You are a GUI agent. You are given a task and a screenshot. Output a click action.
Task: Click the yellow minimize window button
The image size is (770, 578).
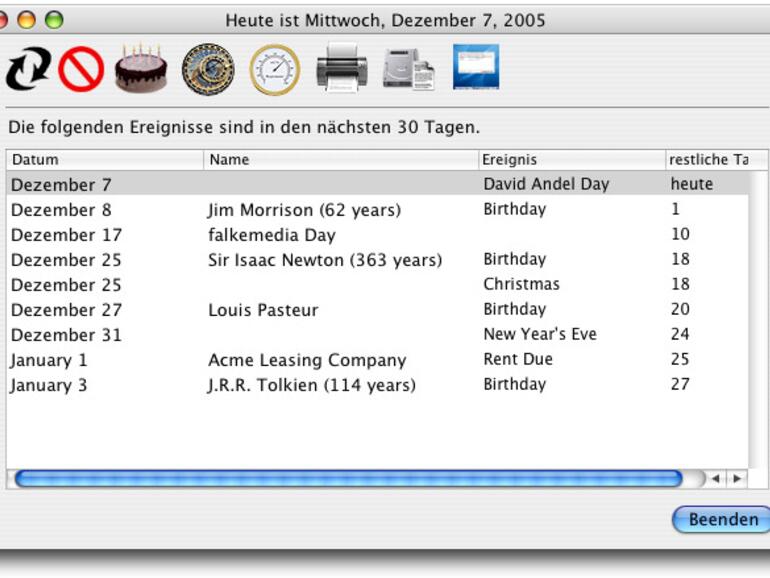click(x=26, y=20)
